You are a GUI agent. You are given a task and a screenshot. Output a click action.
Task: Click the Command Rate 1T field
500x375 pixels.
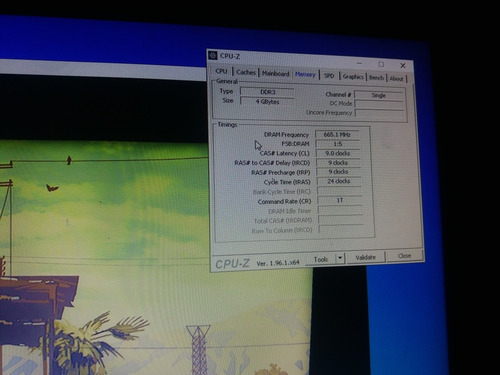pos(339,200)
